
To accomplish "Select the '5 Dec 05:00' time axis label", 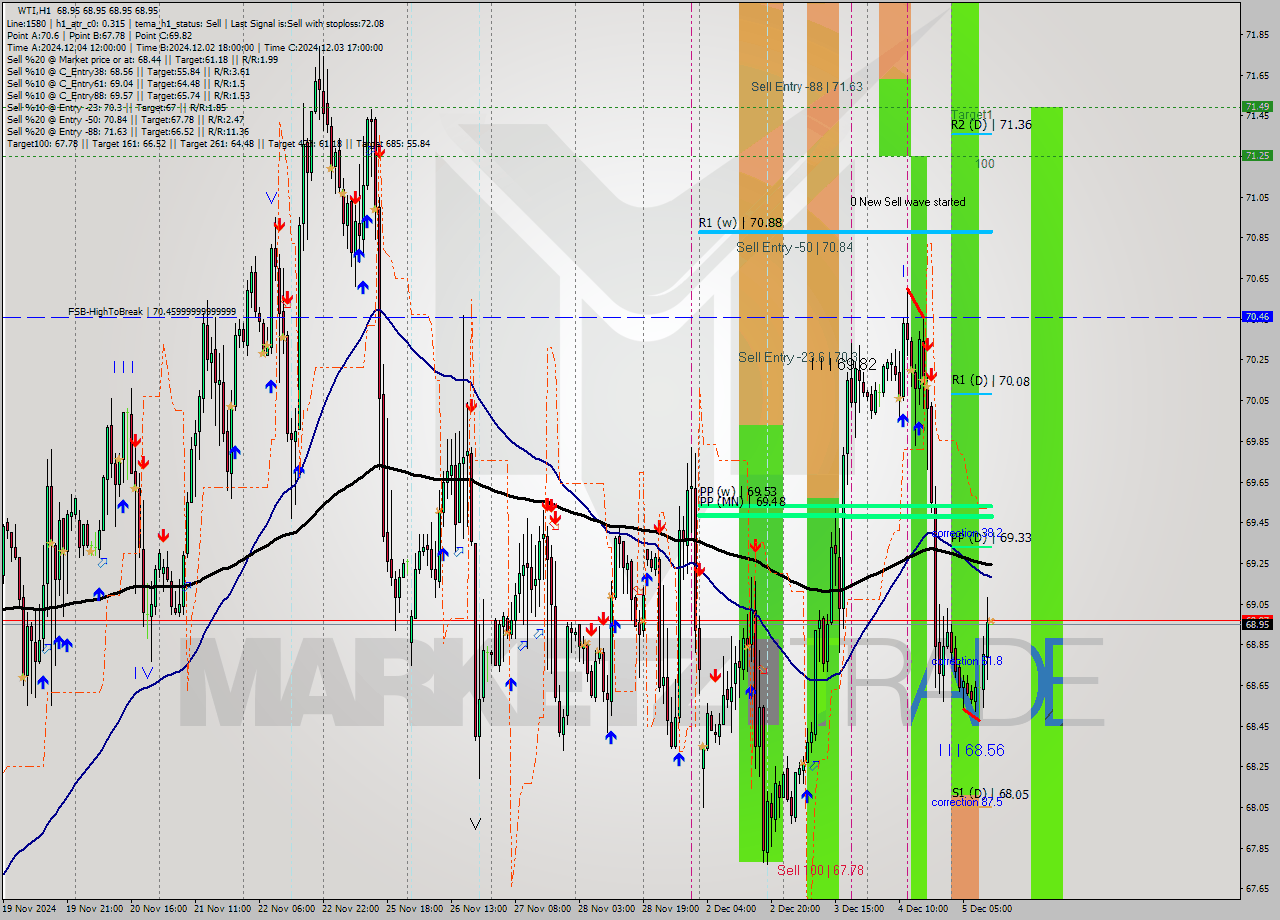I will (x=987, y=909).
